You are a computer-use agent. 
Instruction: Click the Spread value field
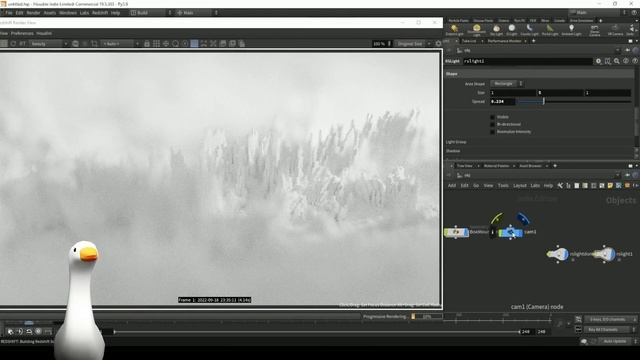[502, 101]
